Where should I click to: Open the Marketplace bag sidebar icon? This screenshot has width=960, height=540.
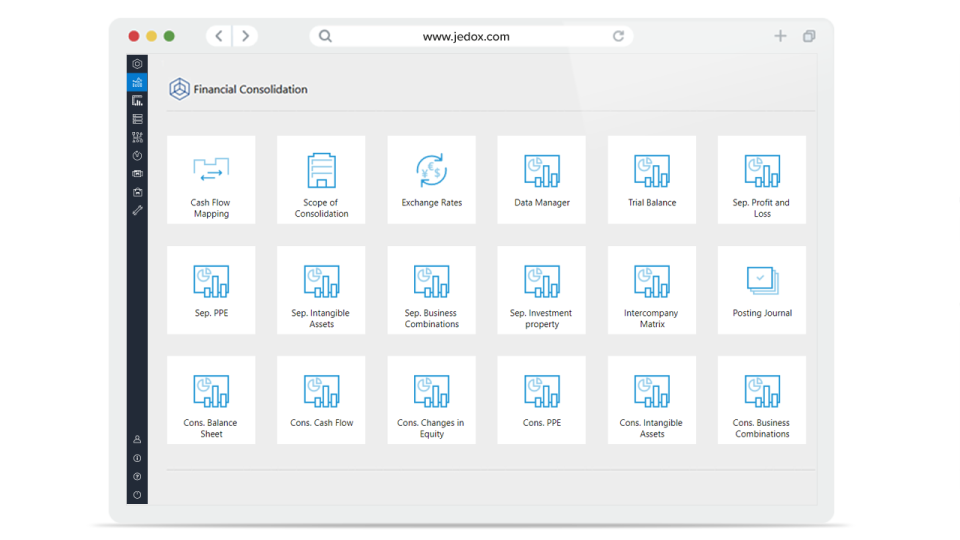coord(137,192)
